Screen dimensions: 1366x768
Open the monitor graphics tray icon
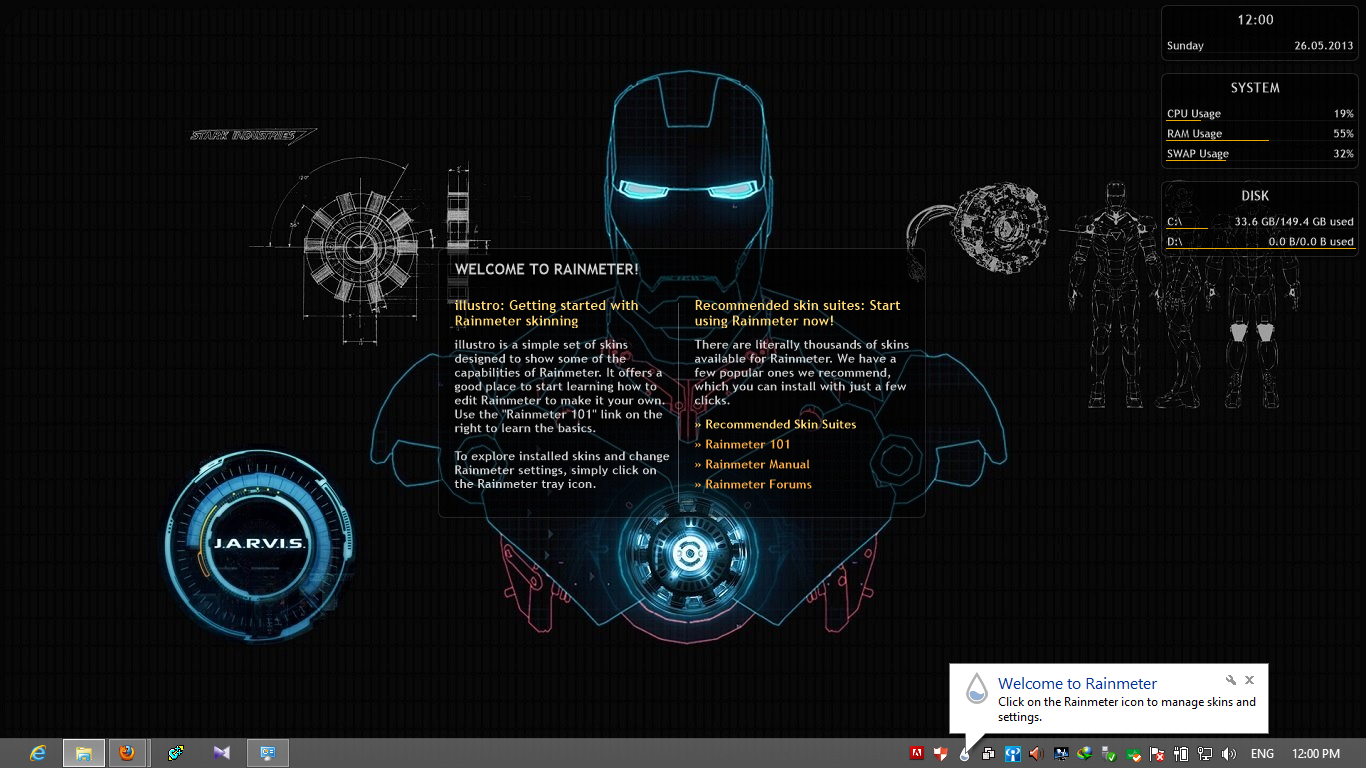[x=1060, y=754]
